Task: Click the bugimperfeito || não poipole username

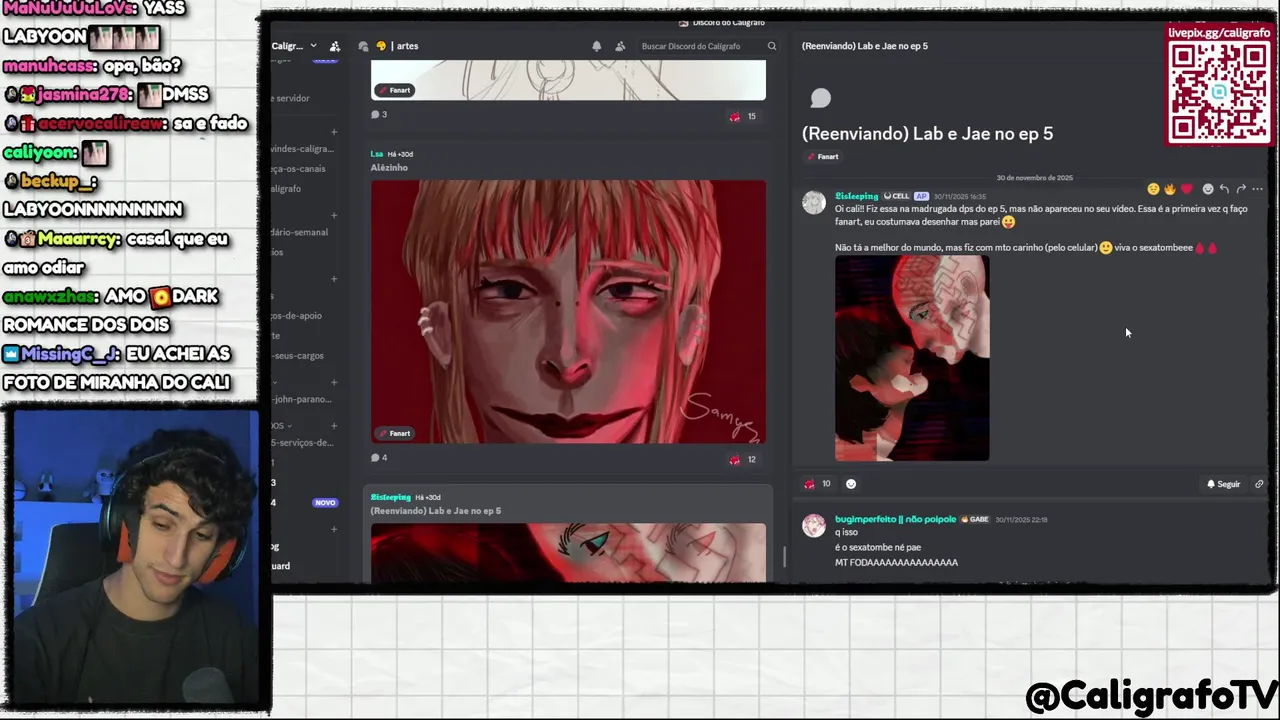Action: tap(895, 520)
